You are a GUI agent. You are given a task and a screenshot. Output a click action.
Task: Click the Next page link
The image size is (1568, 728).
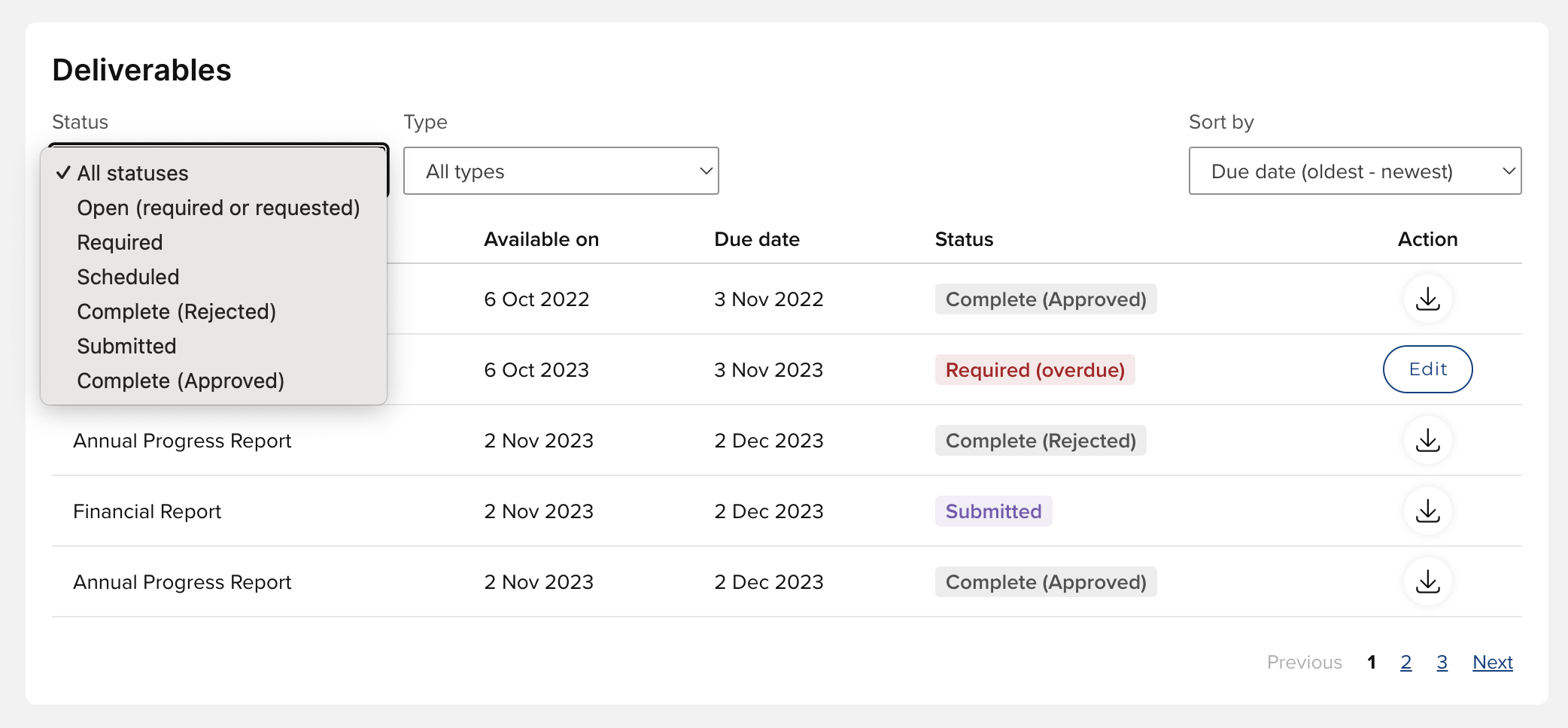tap(1492, 663)
